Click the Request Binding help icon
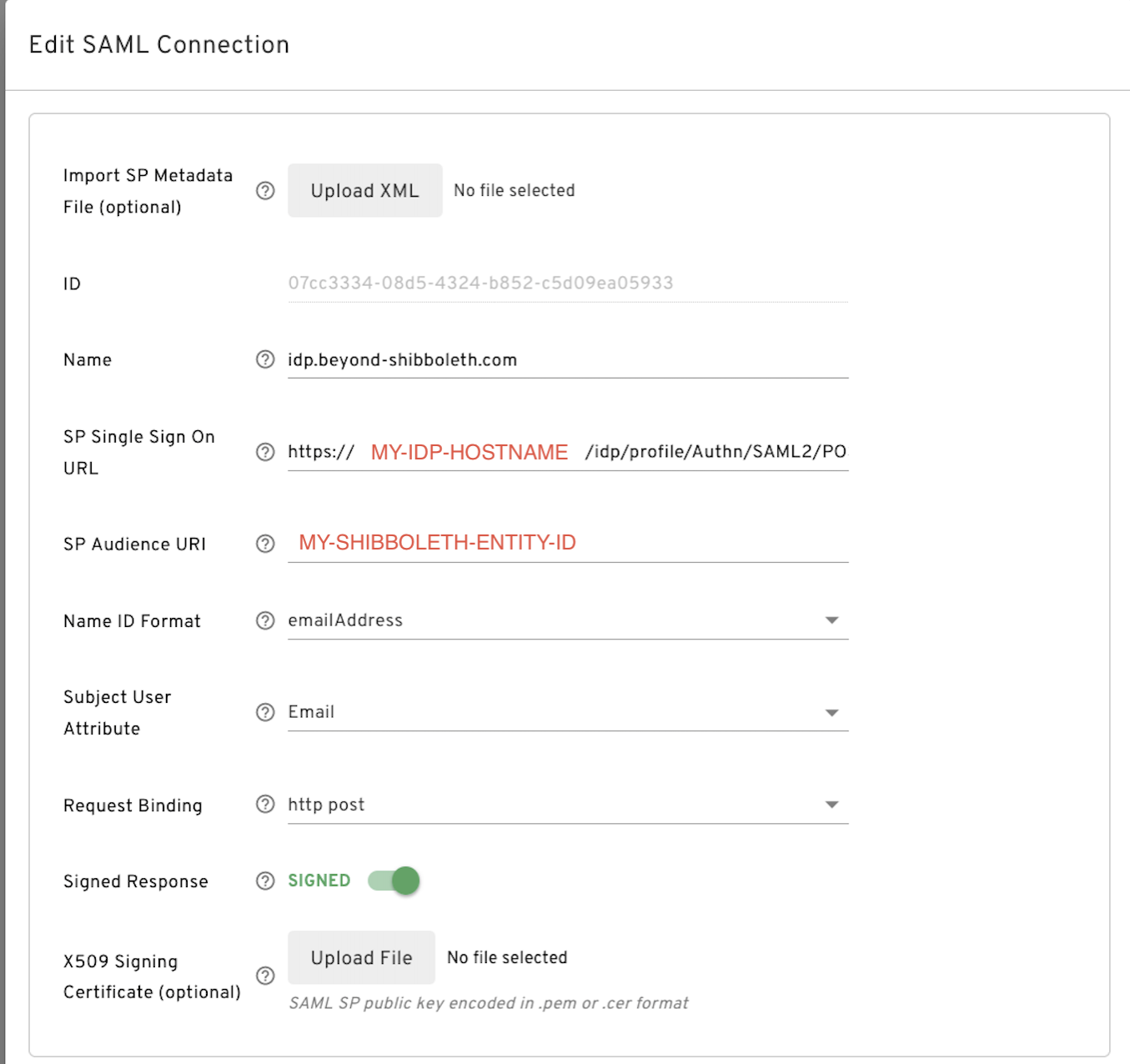Viewport: 1130px width, 1064px height. click(265, 804)
